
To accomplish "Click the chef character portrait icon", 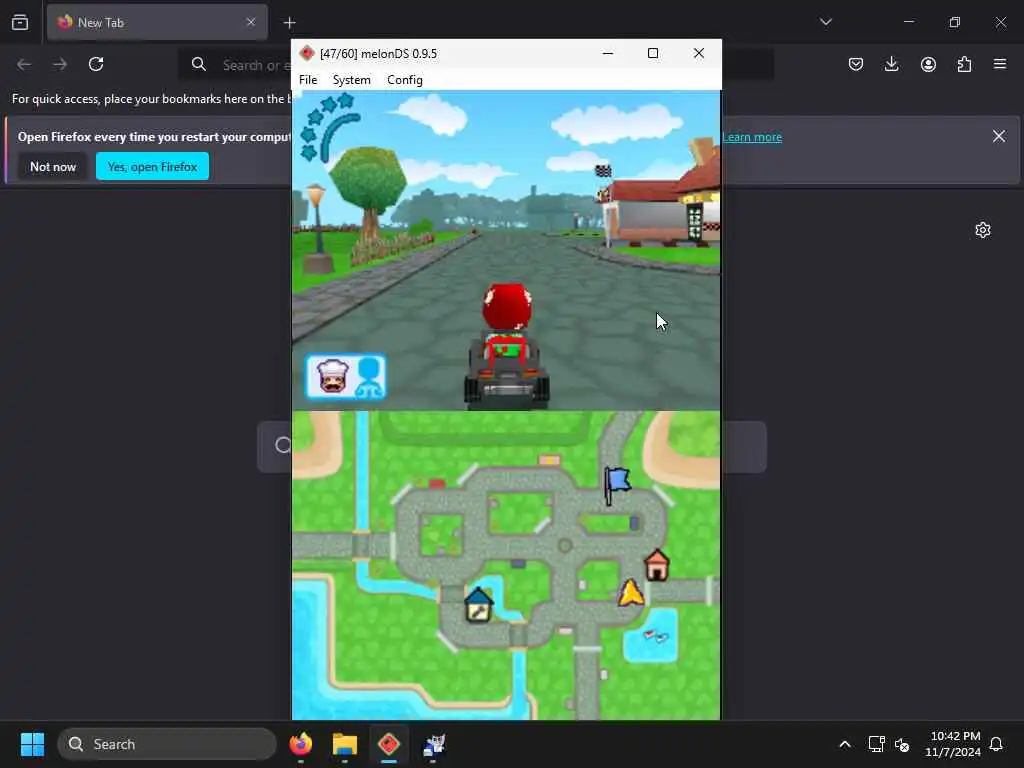I will click(x=332, y=377).
